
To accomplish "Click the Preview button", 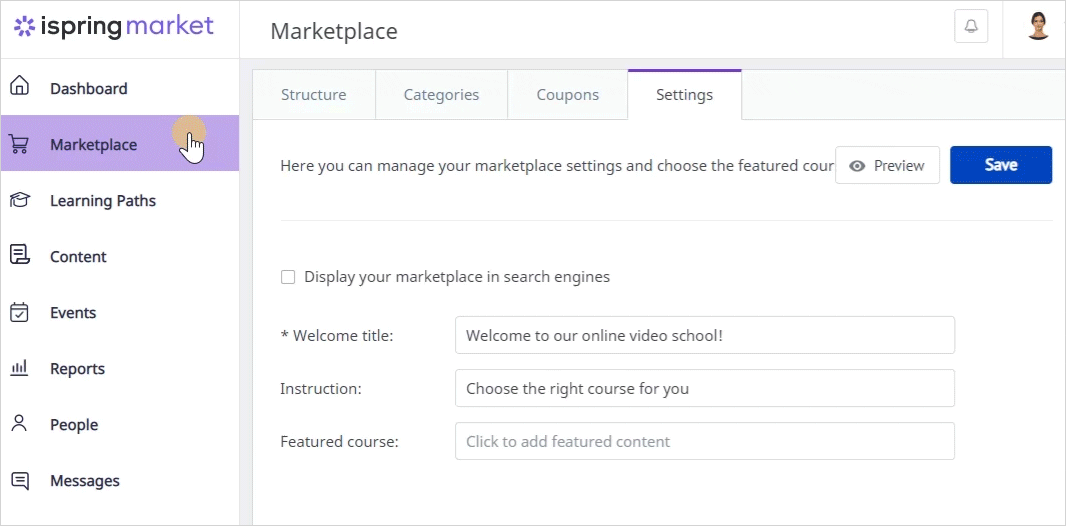I will tap(887, 165).
